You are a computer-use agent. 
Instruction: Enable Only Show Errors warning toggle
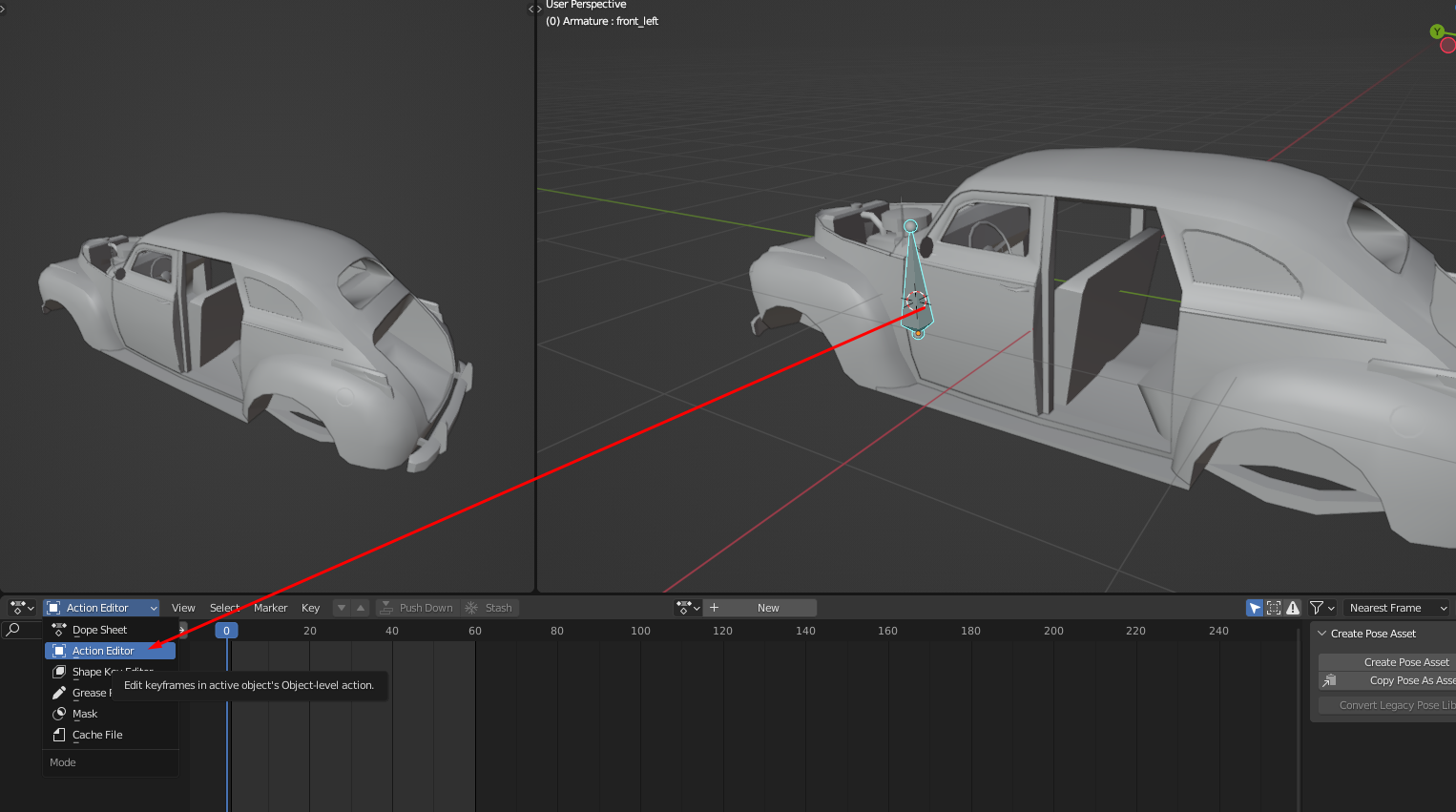click(1293, 608)
